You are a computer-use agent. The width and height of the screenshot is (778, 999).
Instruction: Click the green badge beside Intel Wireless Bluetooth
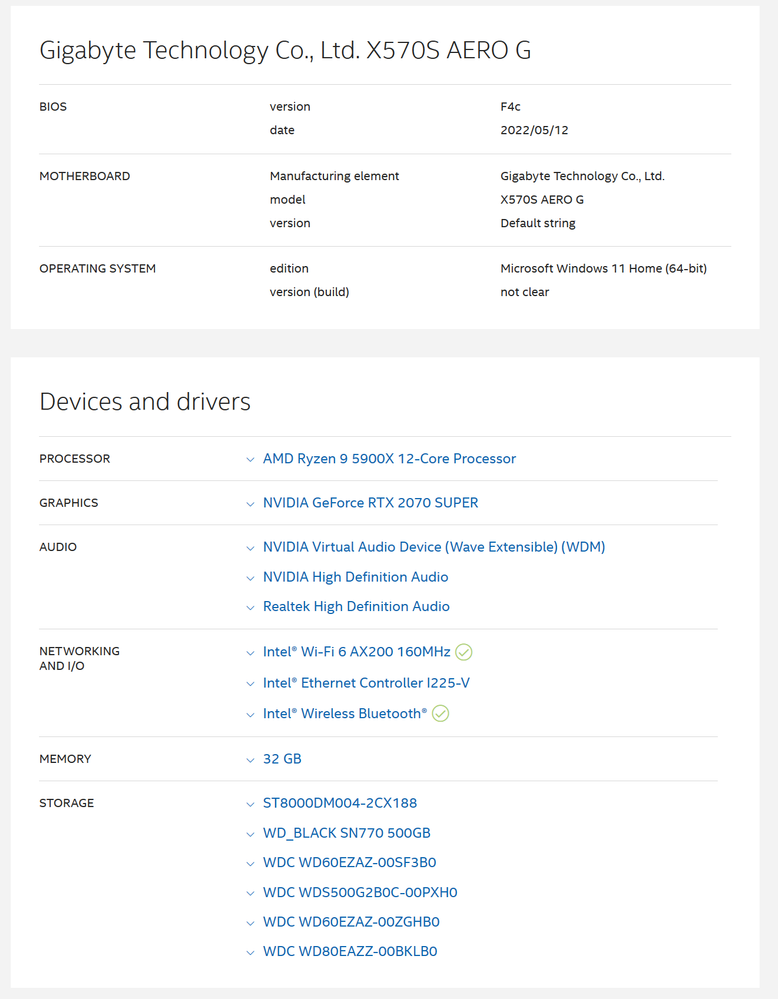coord(440,713)
